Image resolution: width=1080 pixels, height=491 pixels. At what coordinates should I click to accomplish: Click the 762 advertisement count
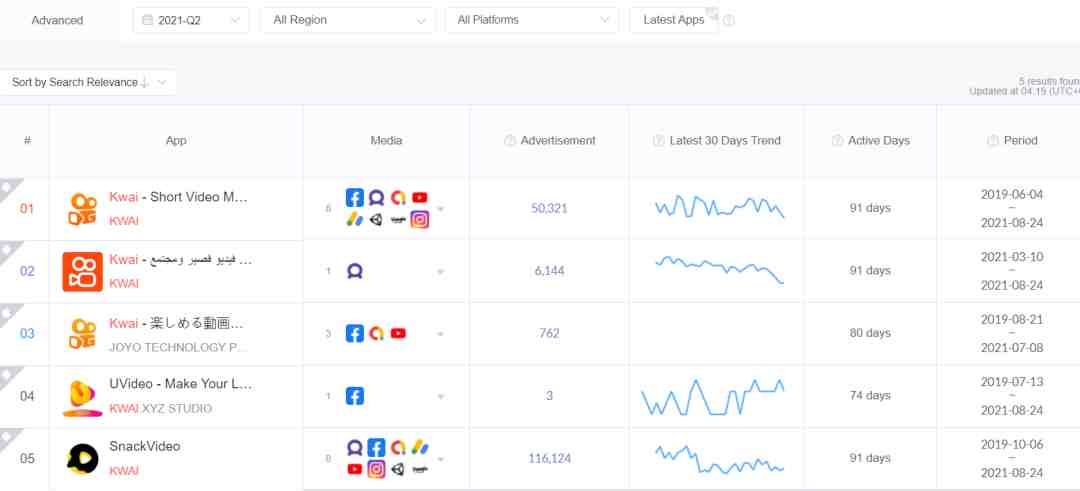tap(549, 333)
